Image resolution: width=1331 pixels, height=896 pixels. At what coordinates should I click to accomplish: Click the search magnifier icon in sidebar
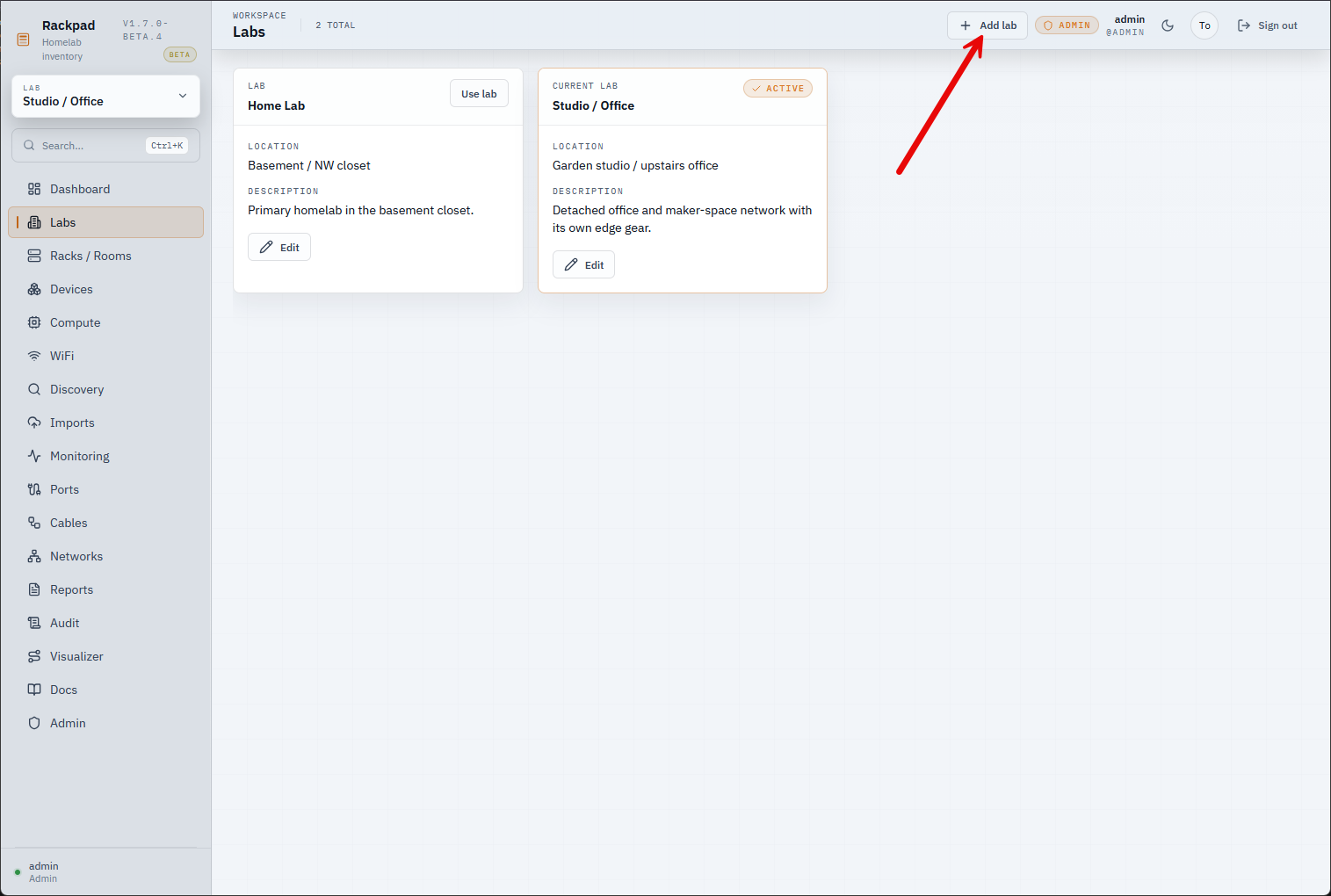point(29,145)
